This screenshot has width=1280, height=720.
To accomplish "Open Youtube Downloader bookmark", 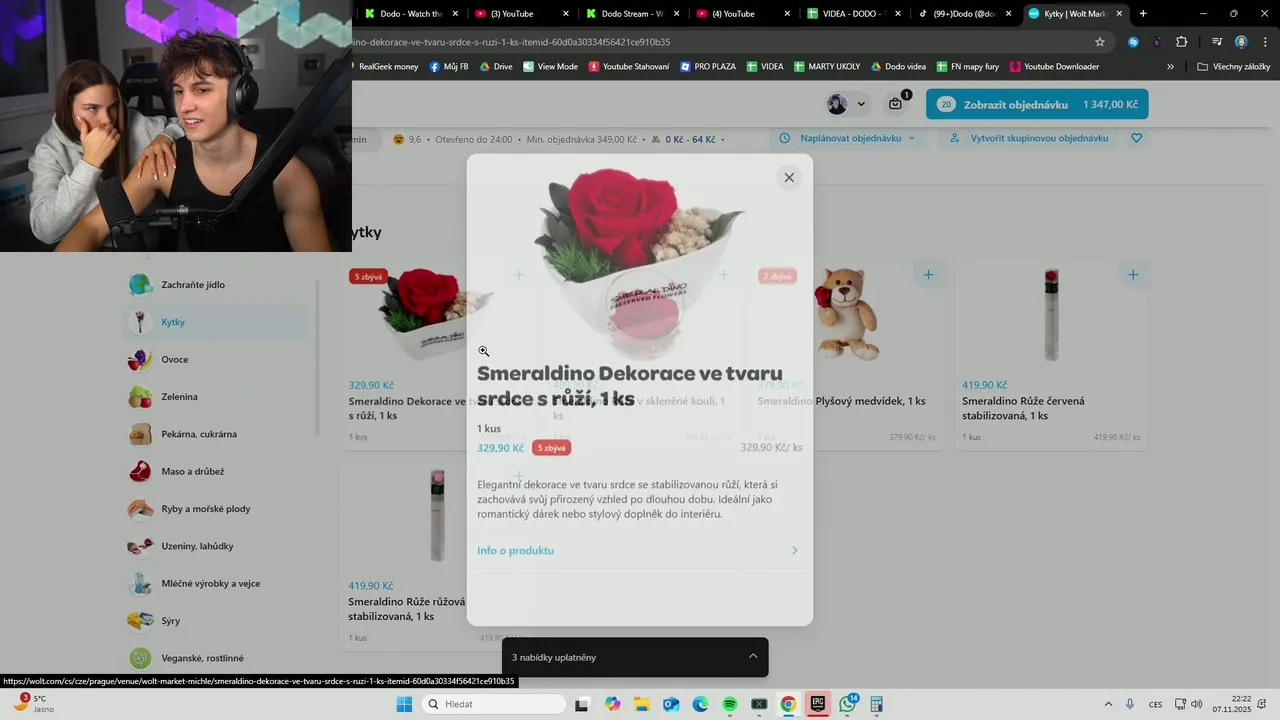I will (1055, 67).
